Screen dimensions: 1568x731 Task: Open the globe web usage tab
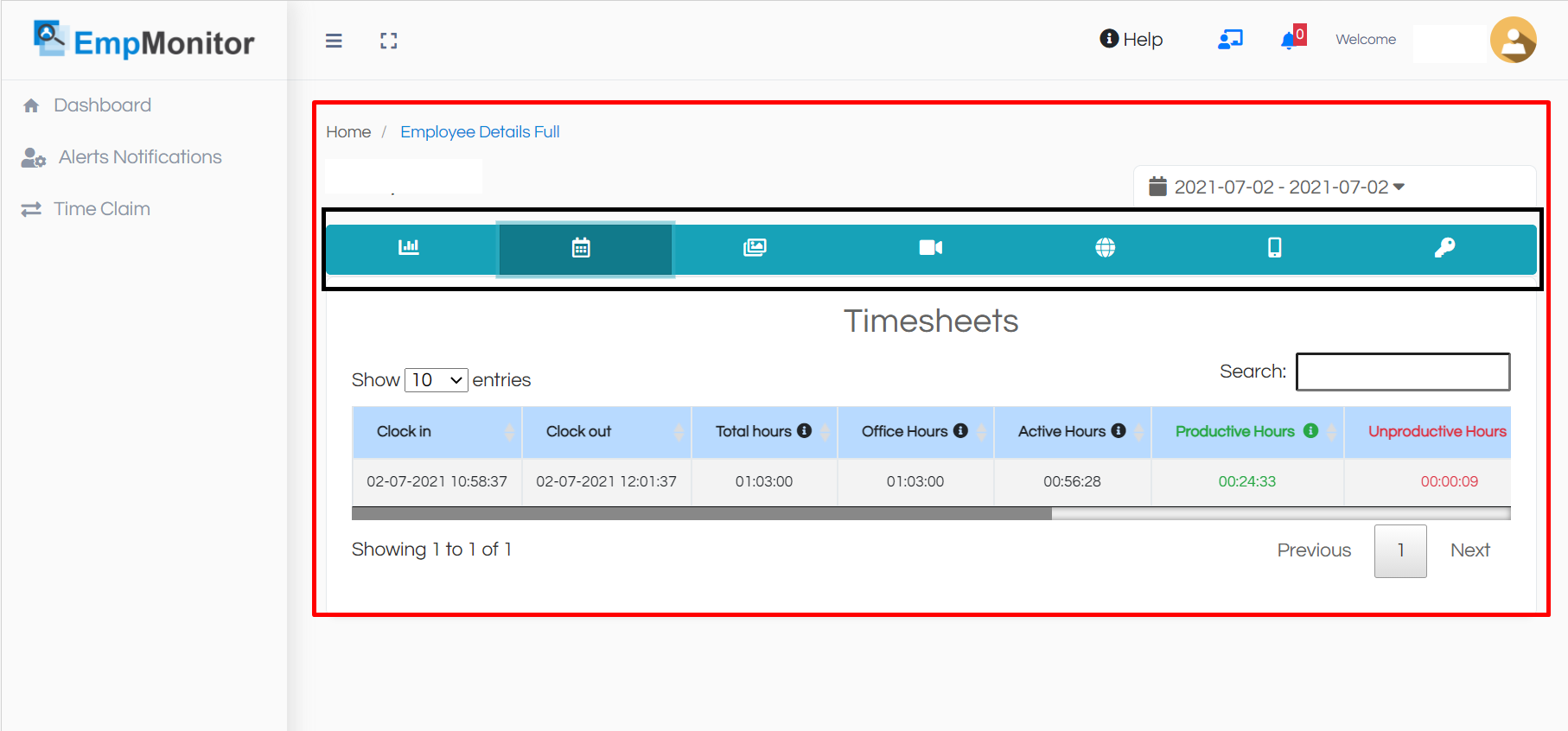tap(1105, 248)
